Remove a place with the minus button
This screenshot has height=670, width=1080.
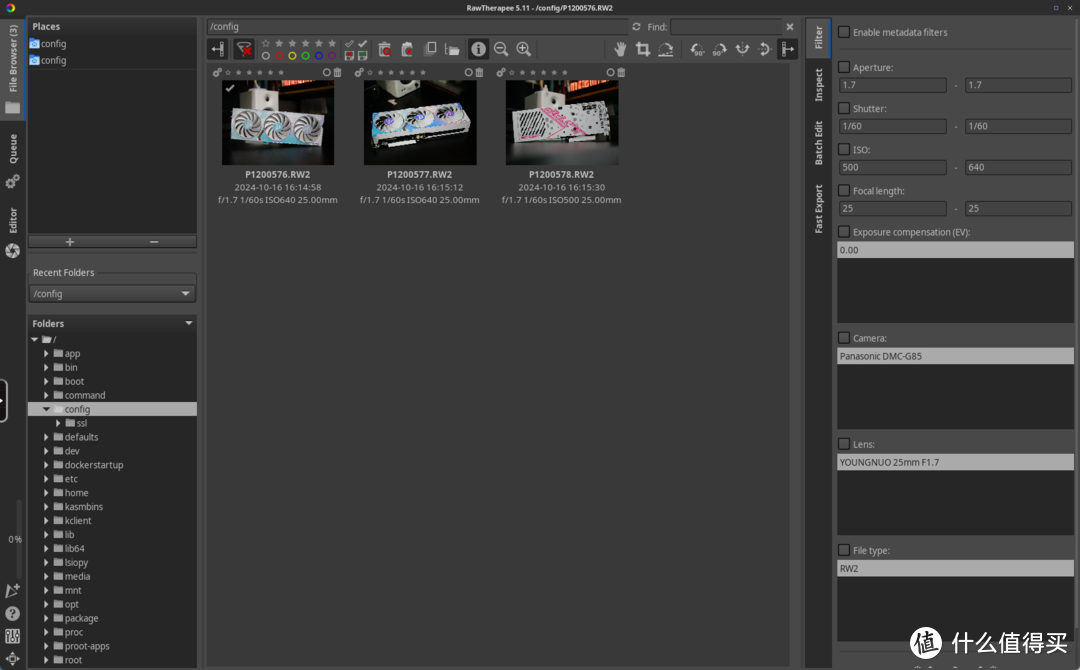click(x=154, y=242)
